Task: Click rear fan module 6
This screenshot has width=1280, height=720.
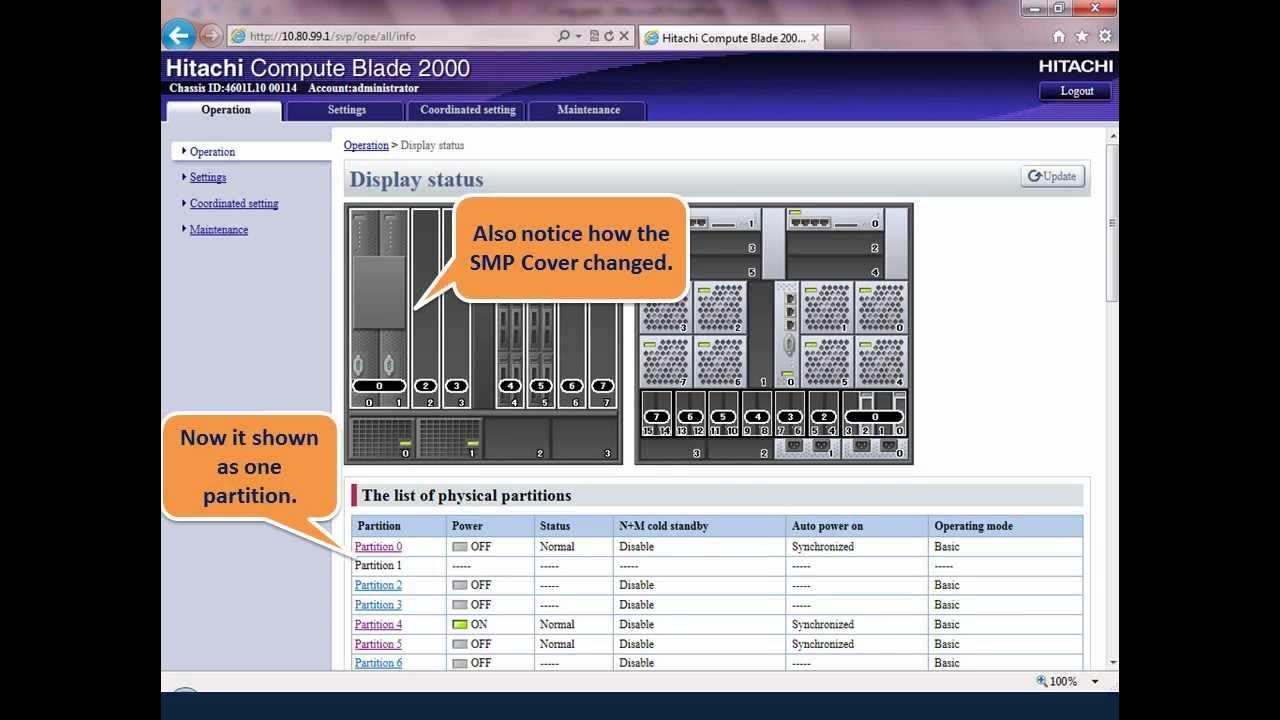Action: (x=720, y=361)
